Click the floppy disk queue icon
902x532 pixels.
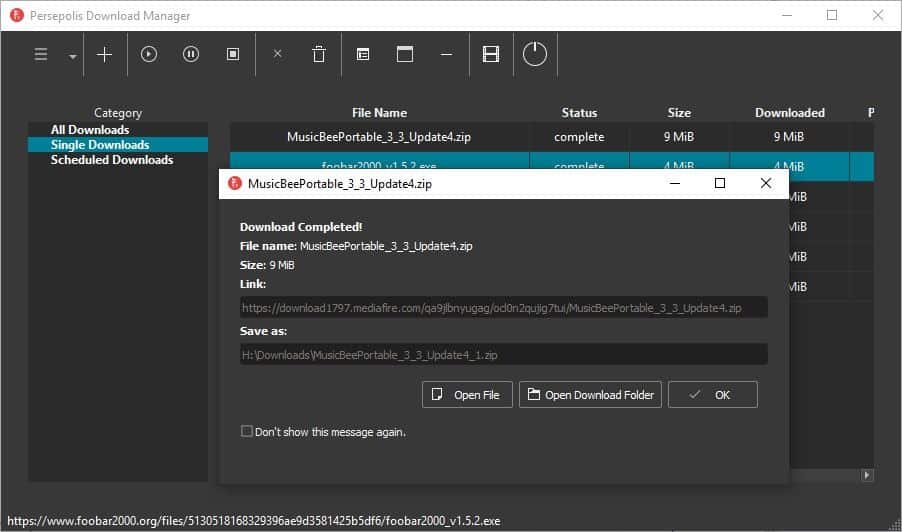[491, 55]
